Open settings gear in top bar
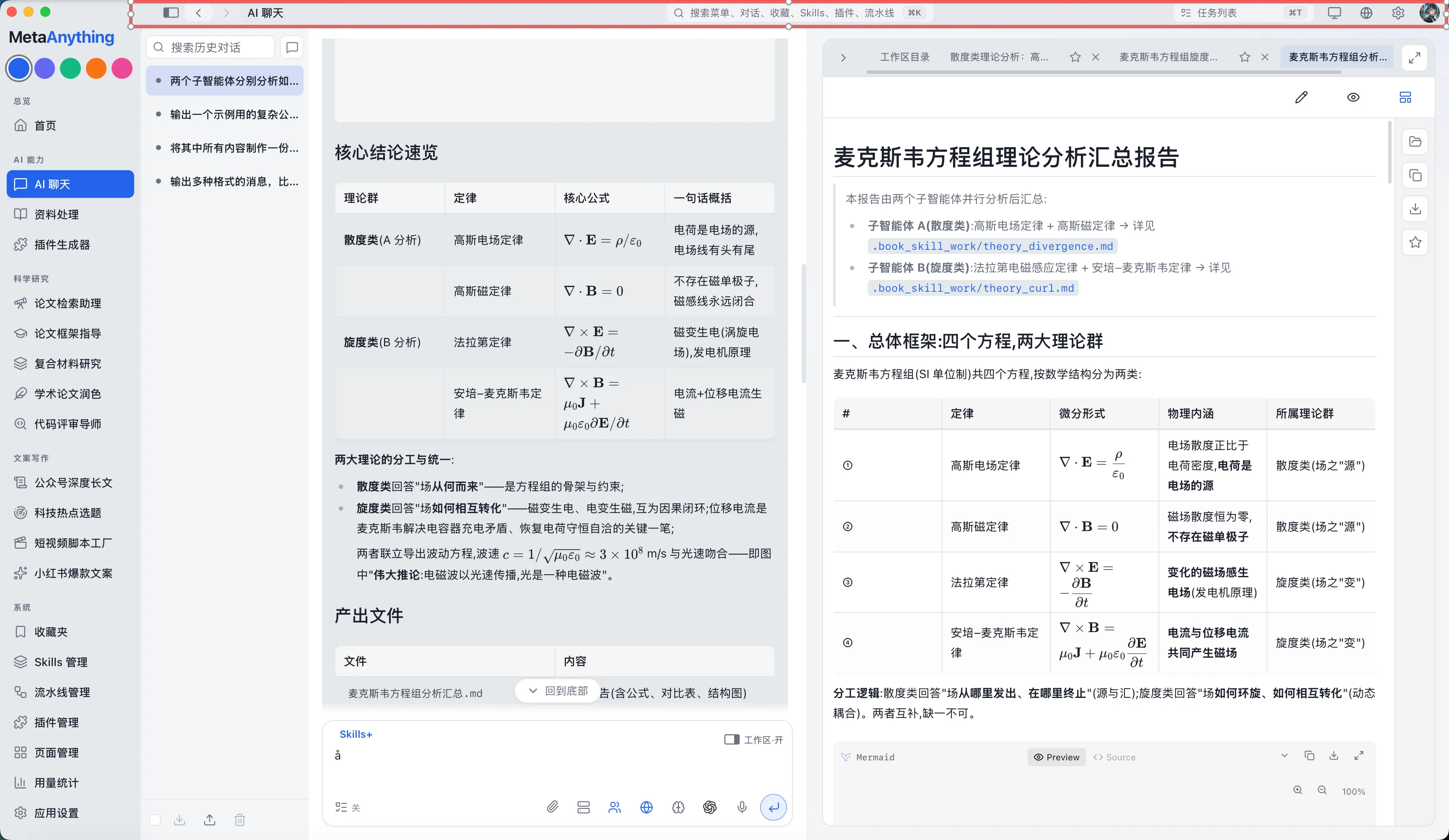This screenshot has height=840, width=1449. pyautogui.click(x=1398, y=13)
